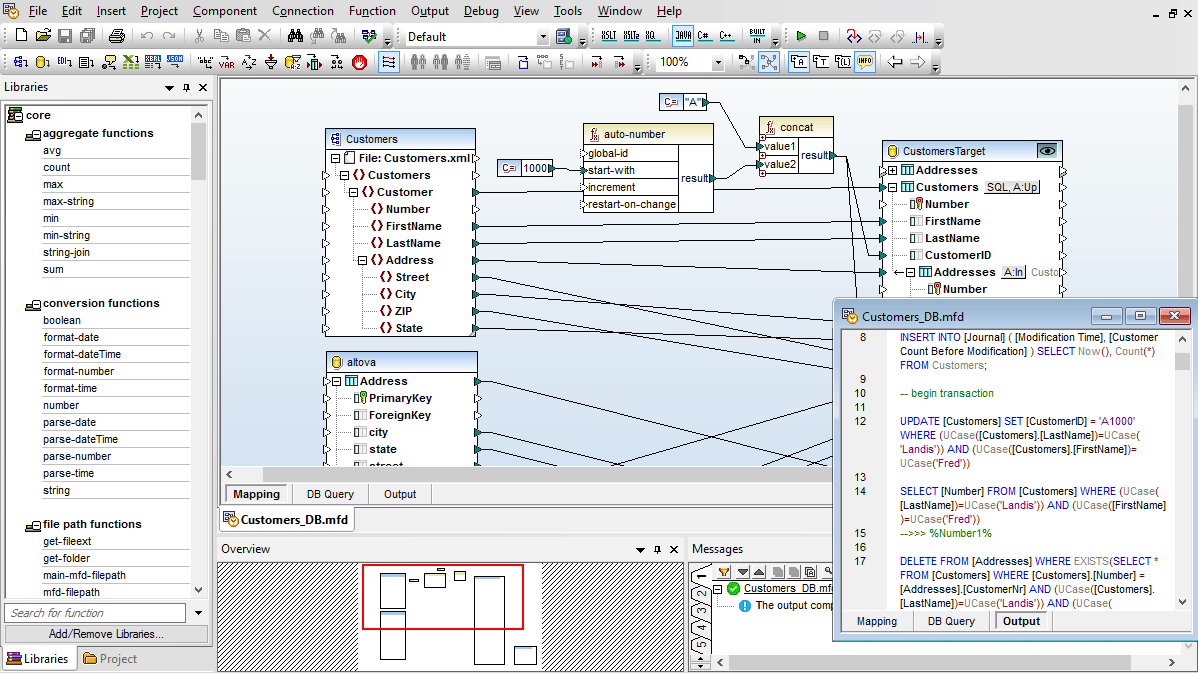1198x673 pixels.
Task: Click the Find binoculars icon
Action: point(296,36)
